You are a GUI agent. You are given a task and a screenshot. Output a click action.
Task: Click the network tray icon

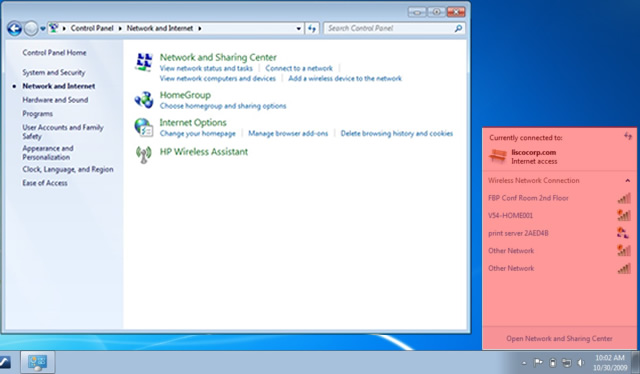[x=567, y=362]
